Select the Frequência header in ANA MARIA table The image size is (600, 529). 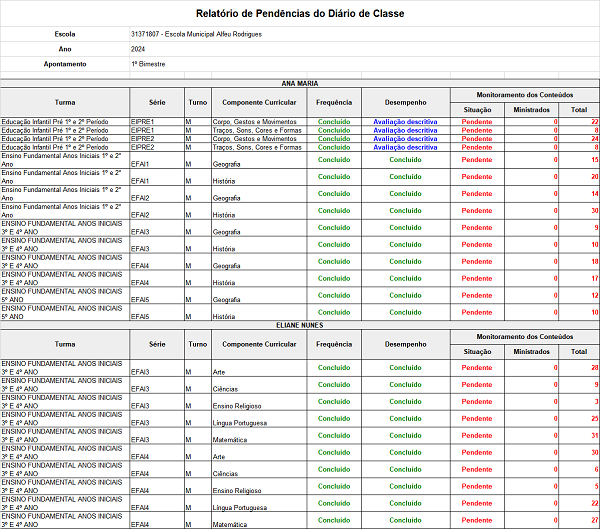pos(334,102)
